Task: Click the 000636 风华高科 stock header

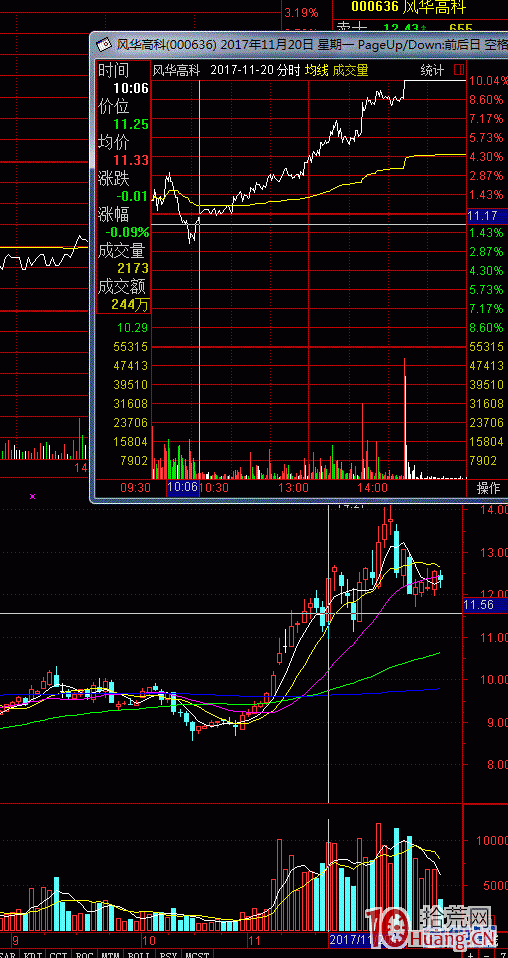Action: pos(408,8)
